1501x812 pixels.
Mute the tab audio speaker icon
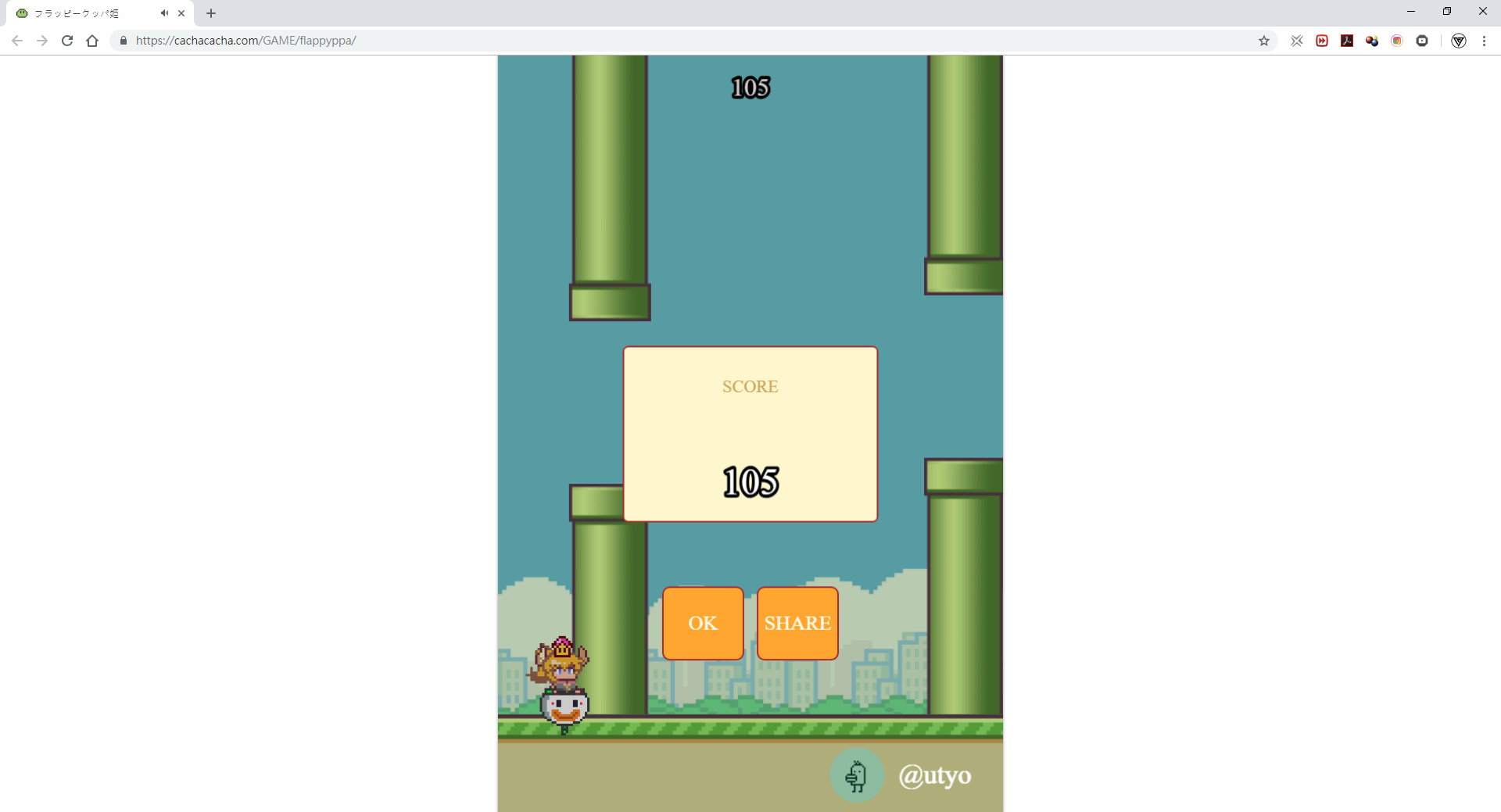point(164,13)
